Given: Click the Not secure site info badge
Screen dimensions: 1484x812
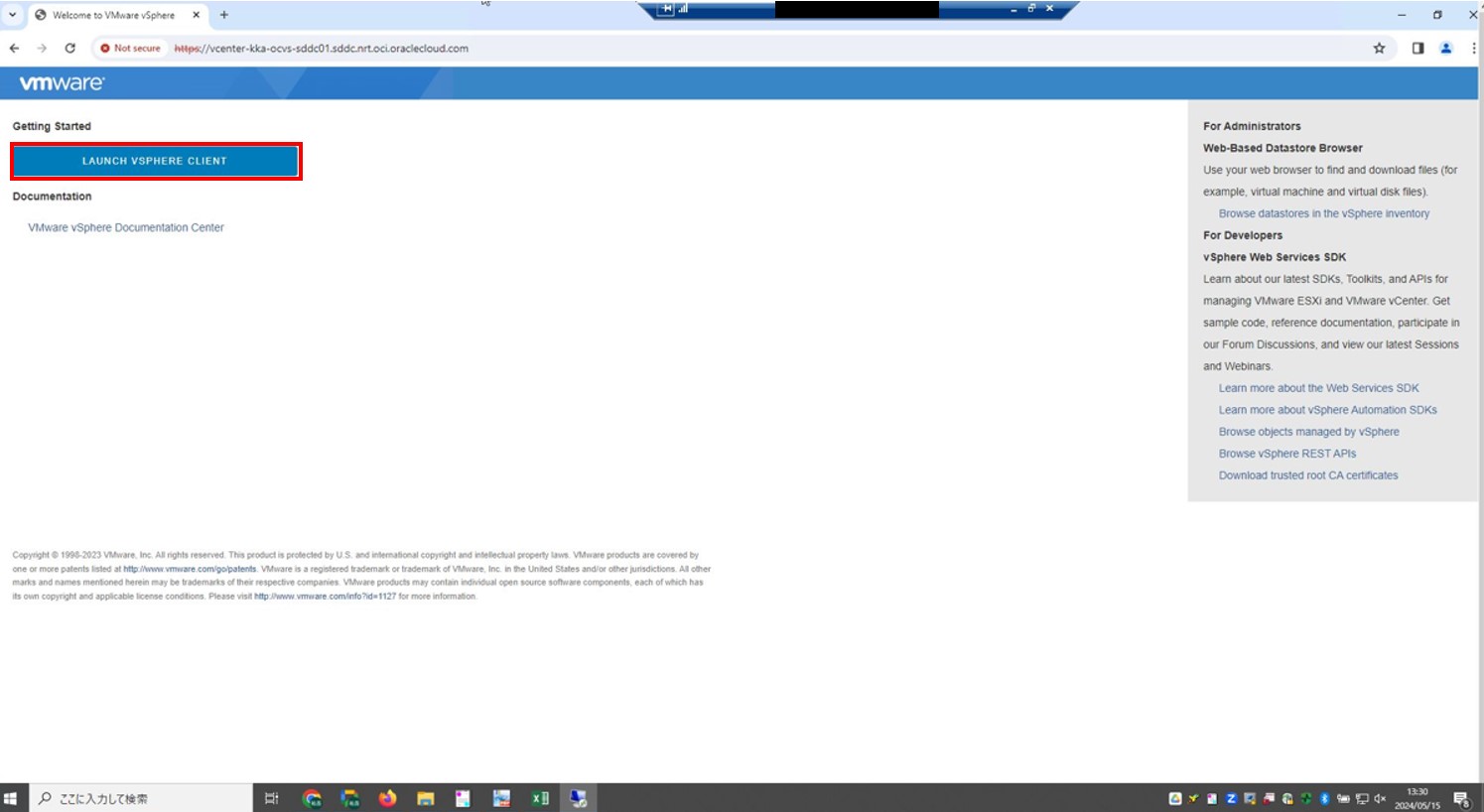Looking at the screenshot, I should 130,48.
